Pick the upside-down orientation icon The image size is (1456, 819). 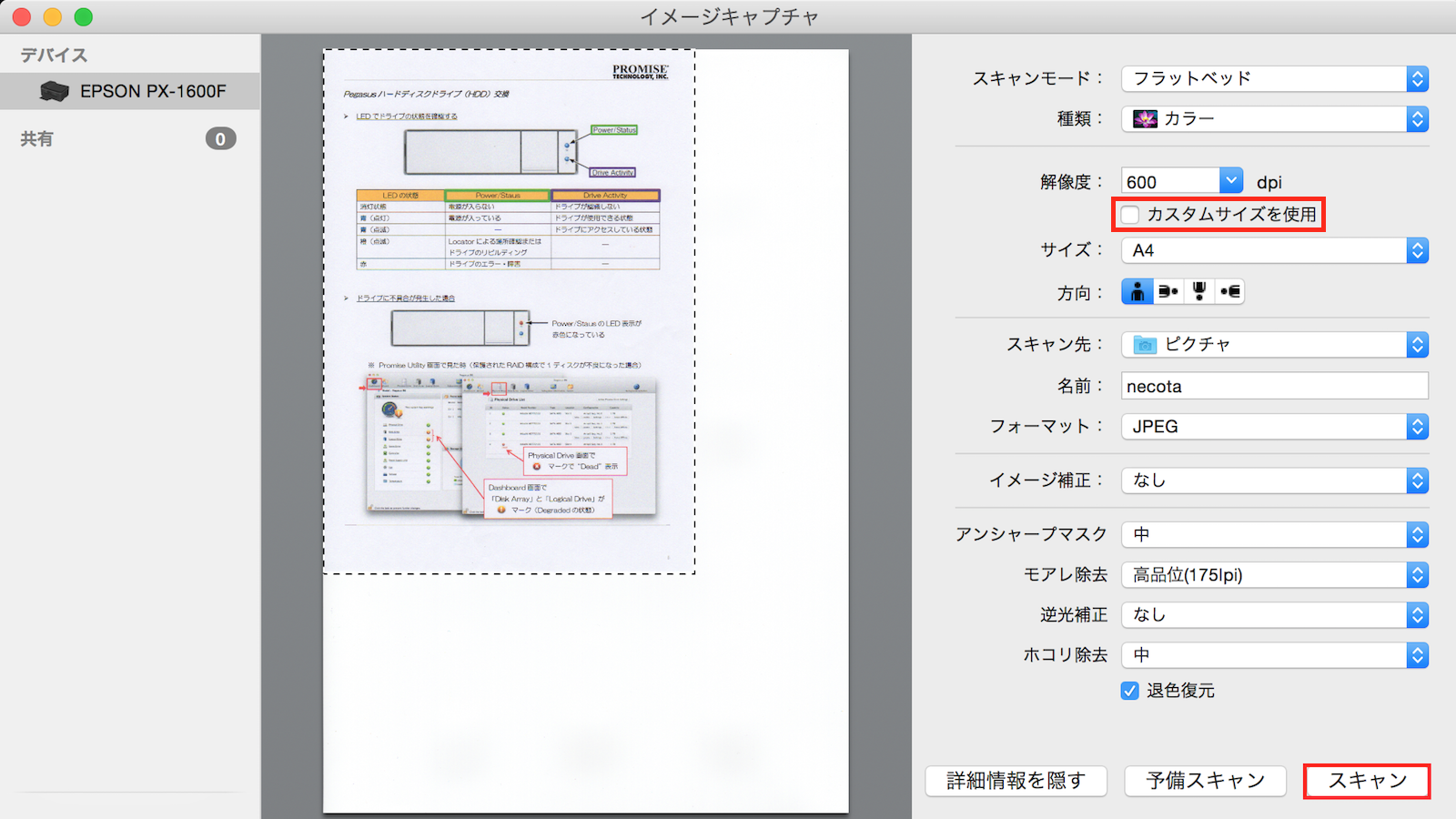tap(1199, 292)
